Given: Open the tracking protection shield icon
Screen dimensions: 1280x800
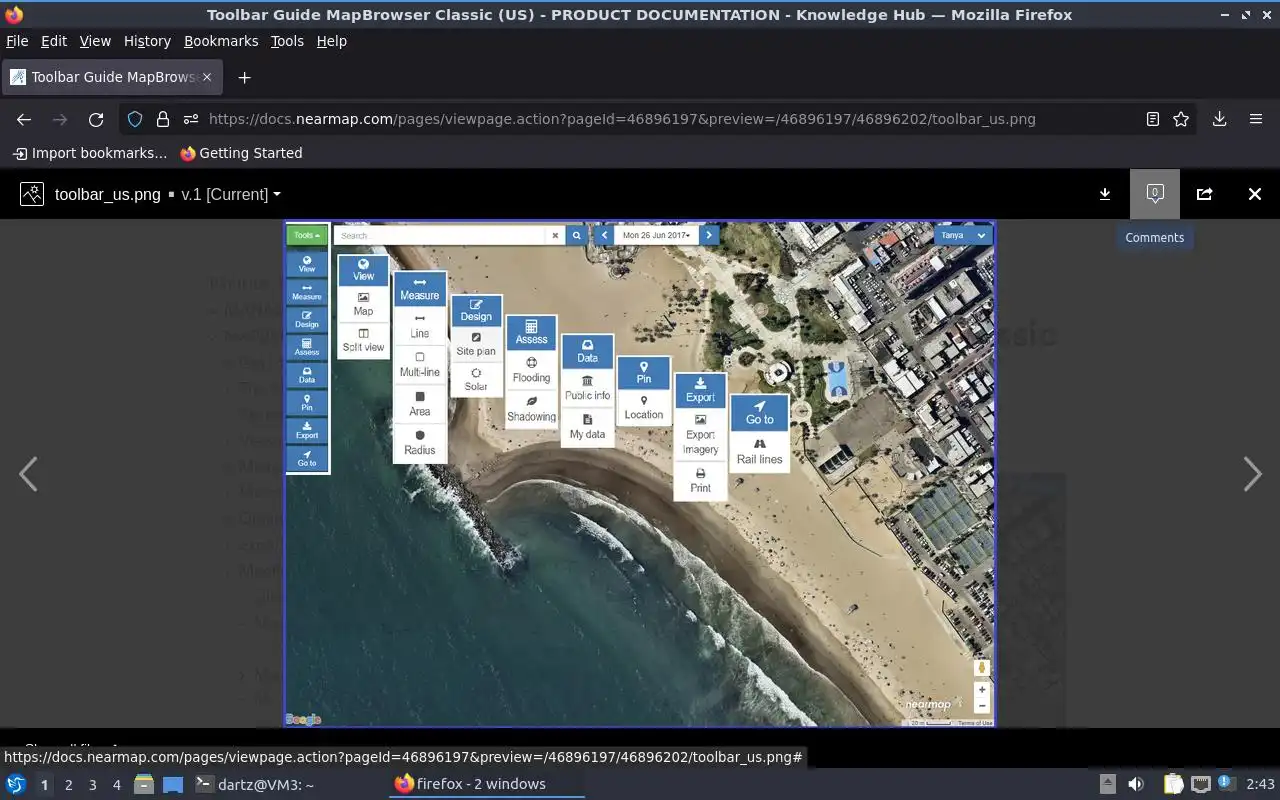Looking at the screenshot, I should coord(135,119).
